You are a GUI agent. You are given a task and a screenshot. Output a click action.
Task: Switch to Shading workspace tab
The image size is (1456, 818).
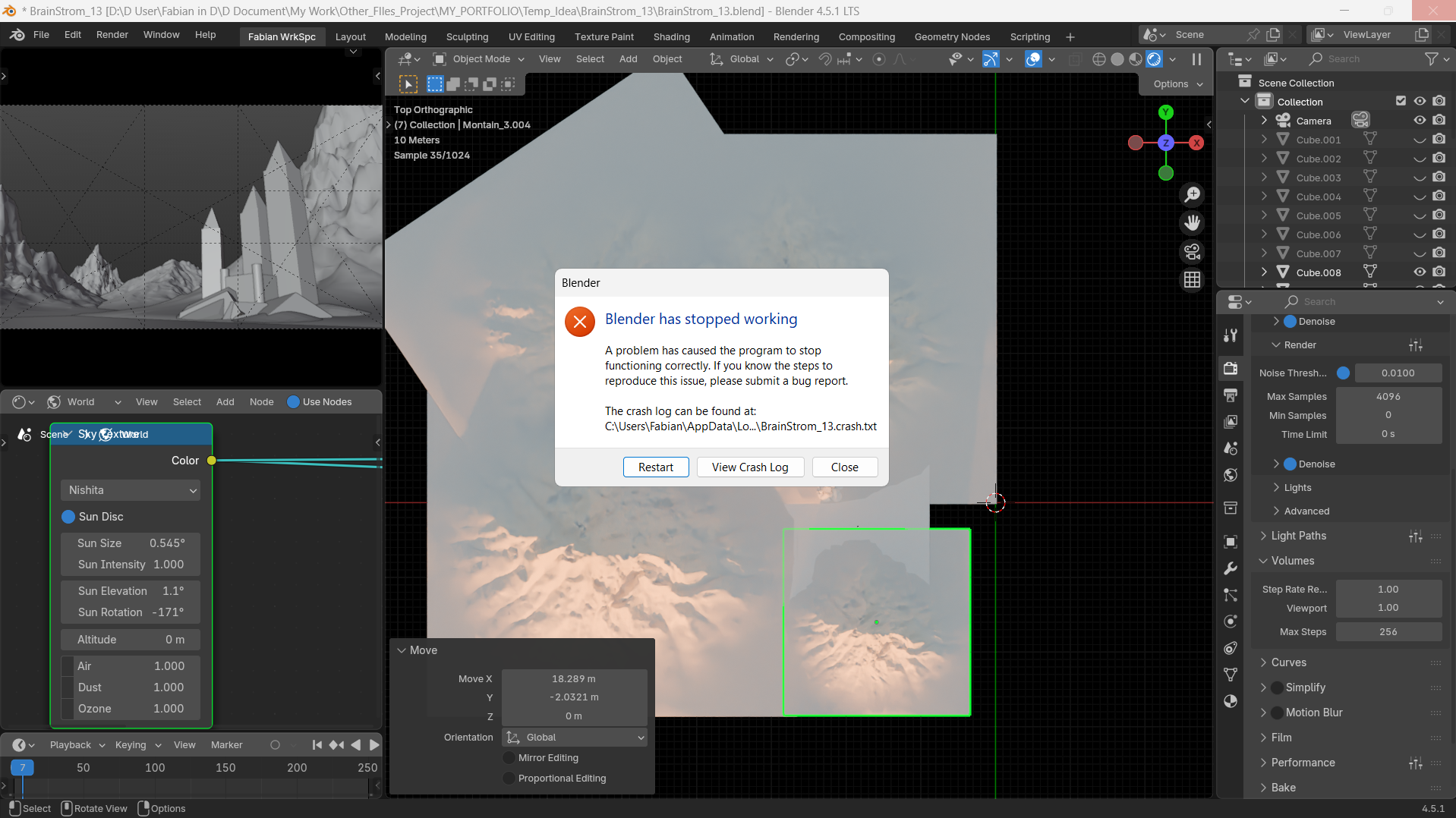tap(671, 36)
